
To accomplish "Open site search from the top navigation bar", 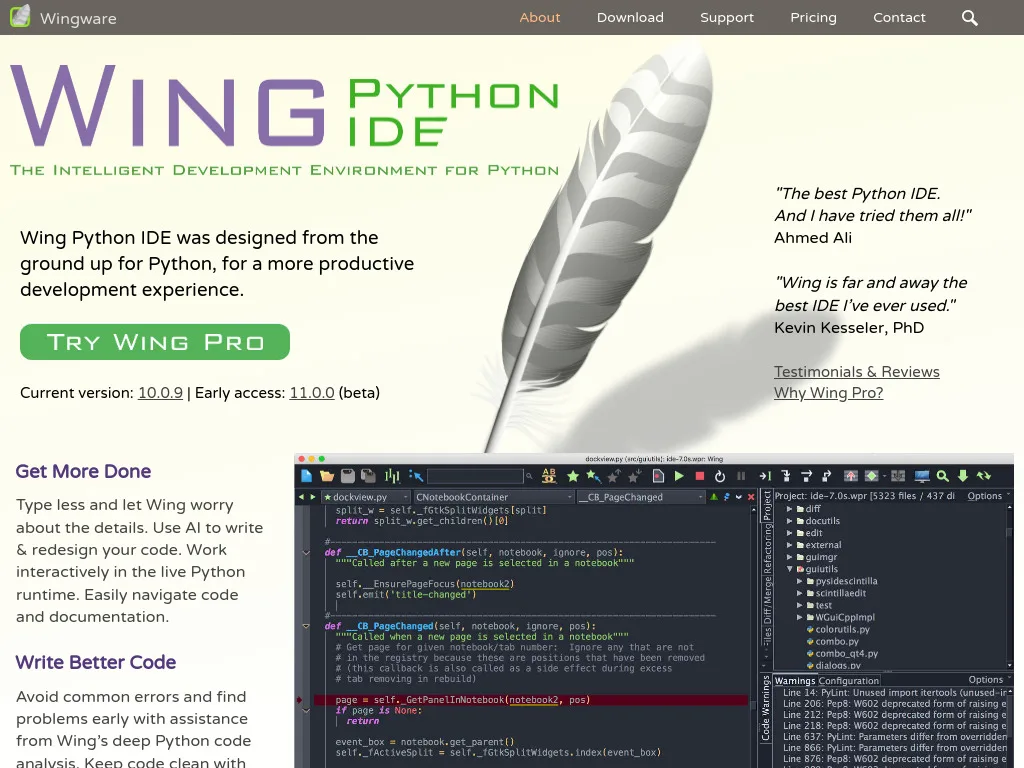I will pos(968,17).
